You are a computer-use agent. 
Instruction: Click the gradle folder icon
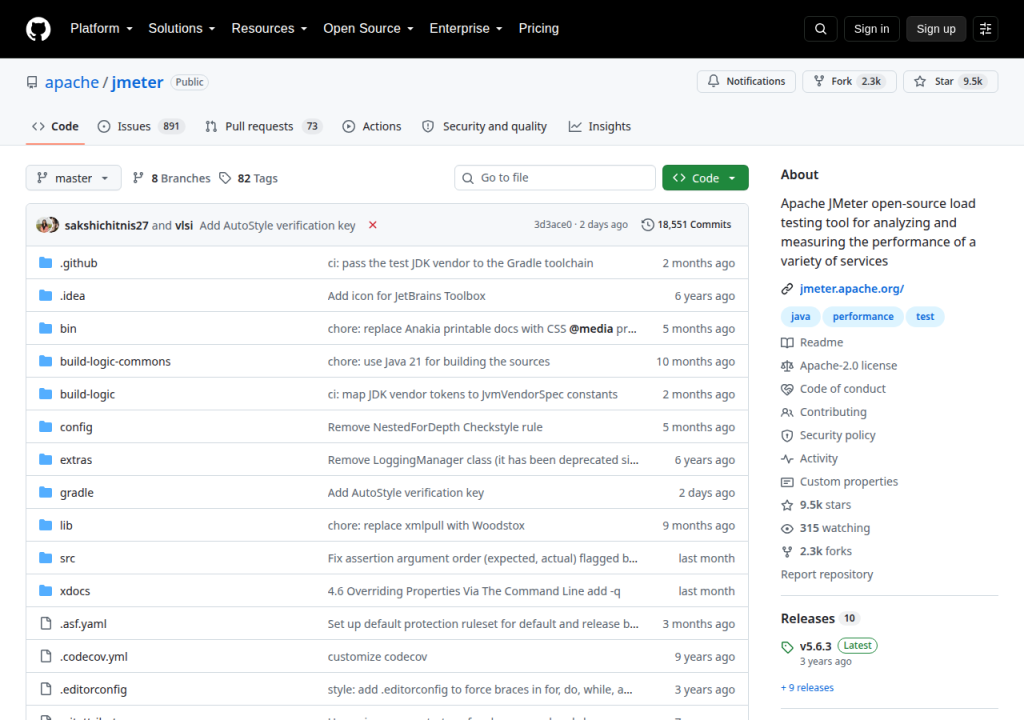coord(46,492)
